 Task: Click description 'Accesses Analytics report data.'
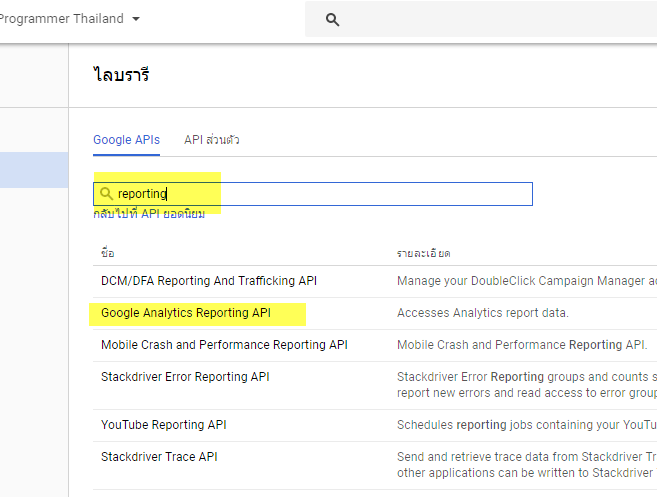483,313
